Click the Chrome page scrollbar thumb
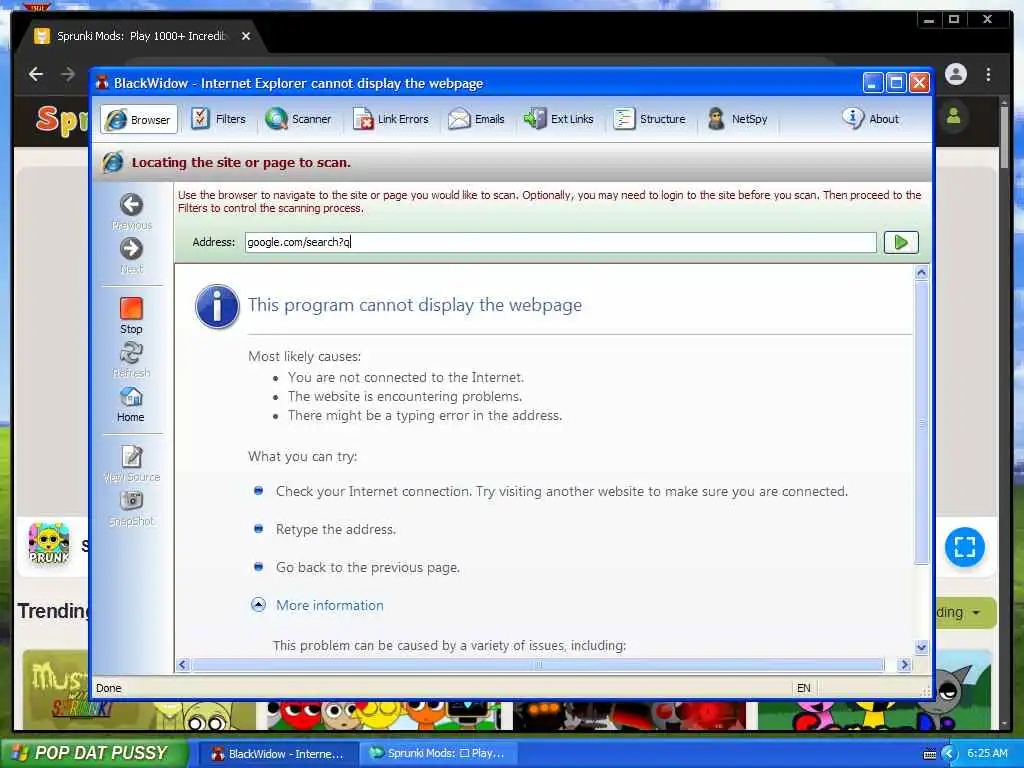This screenshot has height=768, width=1024. coord(1004,136)
